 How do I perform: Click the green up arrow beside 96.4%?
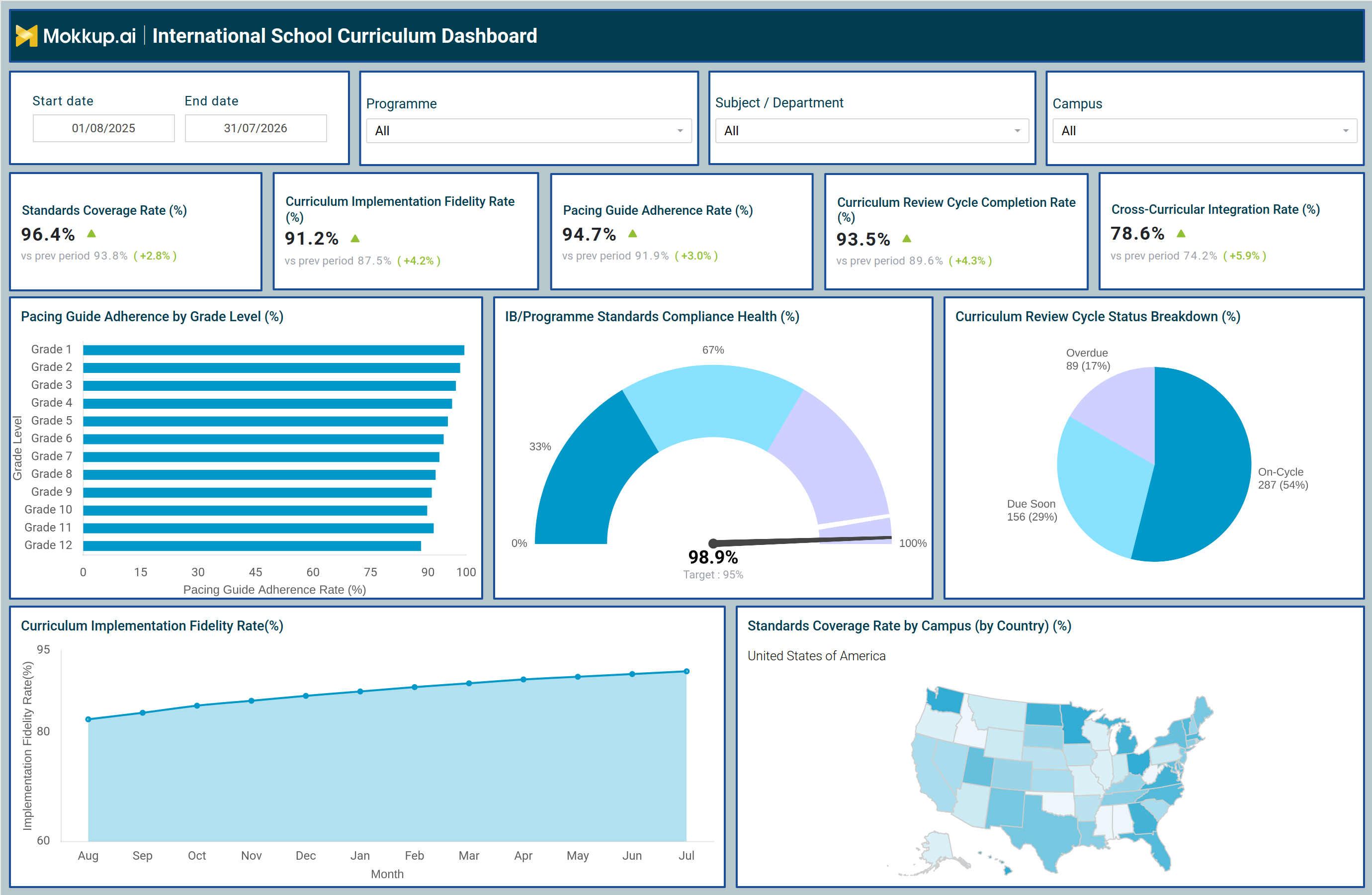pyautogui.click(x=91, y=234)
